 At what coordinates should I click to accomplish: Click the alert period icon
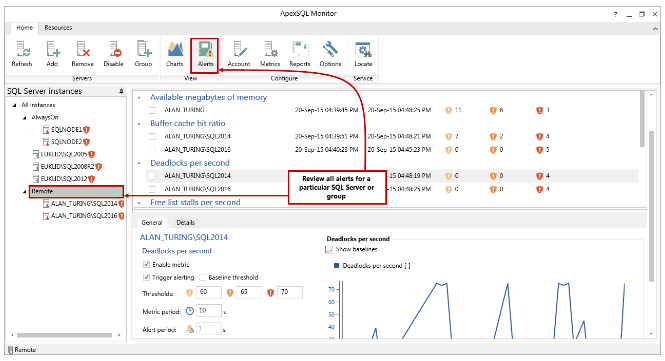[190, 329]
